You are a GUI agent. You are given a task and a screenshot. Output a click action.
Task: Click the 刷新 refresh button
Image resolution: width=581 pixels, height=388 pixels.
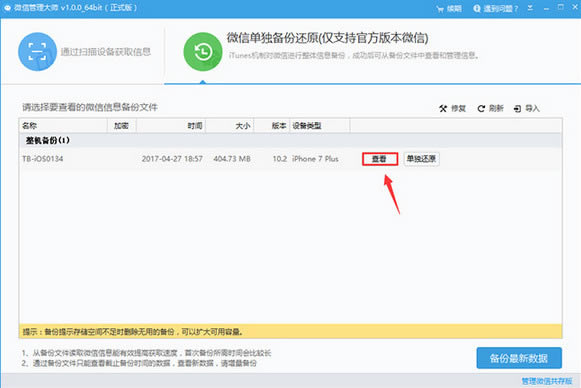pyautogui.click(x=491, y=108)
